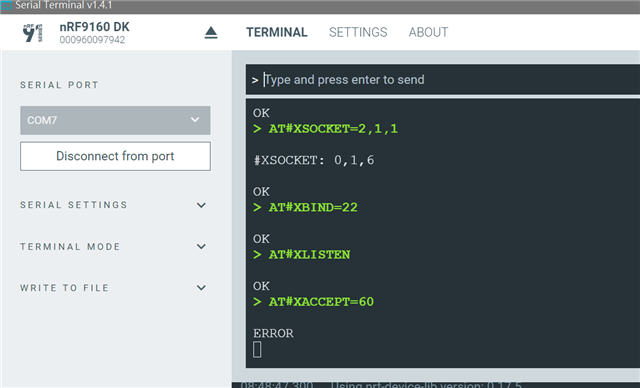Switch to the Terminal tab
This screenshot has width=640, height=388.
pyautogui.click(x=277, y=32)
